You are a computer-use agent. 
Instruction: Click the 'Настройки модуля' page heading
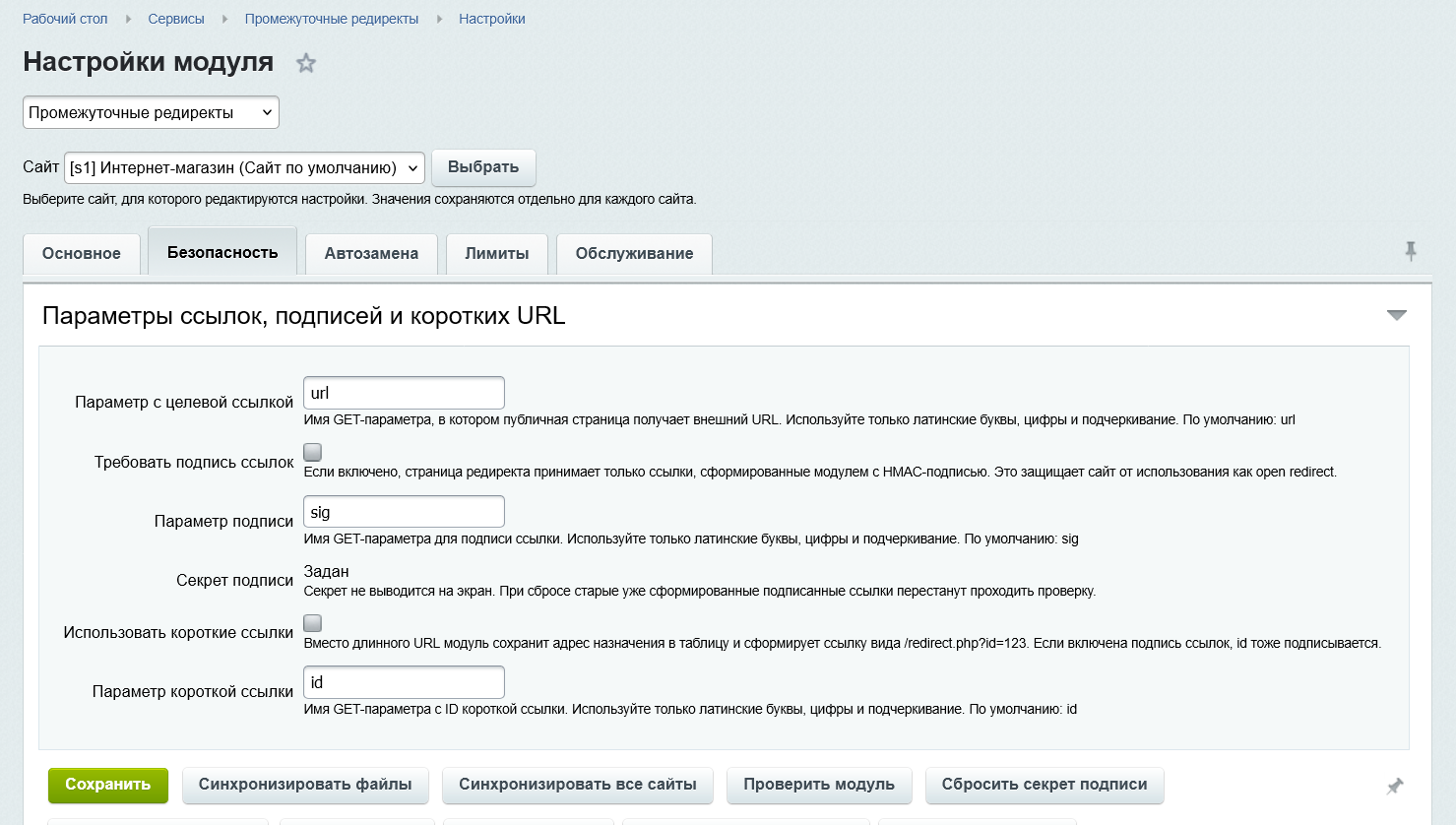click(x=149, y=62)
